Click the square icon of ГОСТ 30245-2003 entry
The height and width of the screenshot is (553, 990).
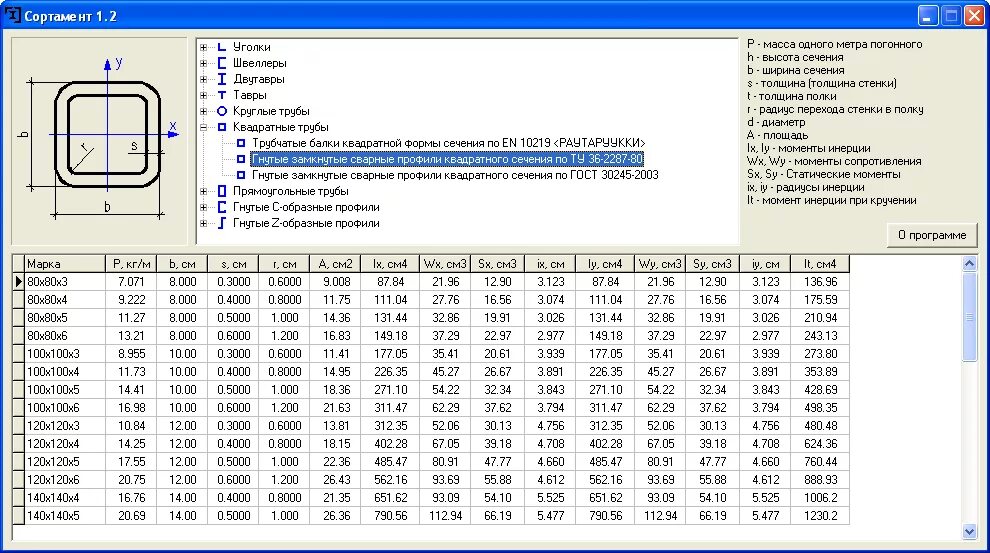tap(241, 175)
